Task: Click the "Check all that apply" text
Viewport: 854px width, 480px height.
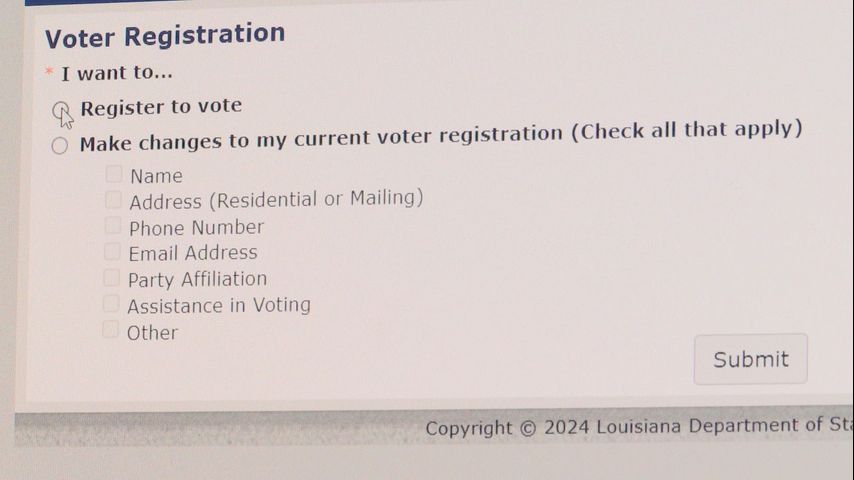Action: pyautogui.click(x=686, y=130)
